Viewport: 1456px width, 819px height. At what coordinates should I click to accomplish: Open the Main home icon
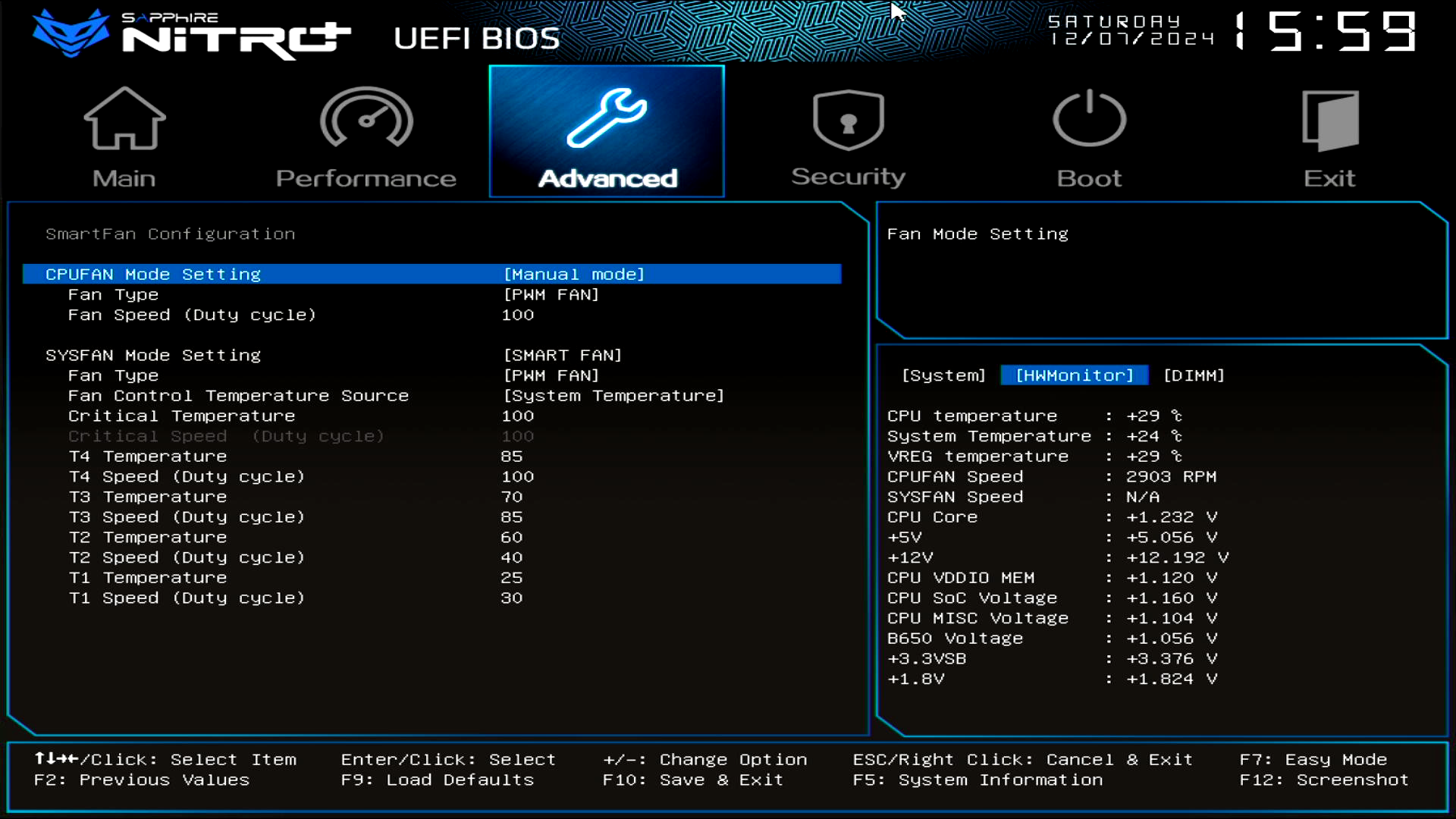click(124, 119)
